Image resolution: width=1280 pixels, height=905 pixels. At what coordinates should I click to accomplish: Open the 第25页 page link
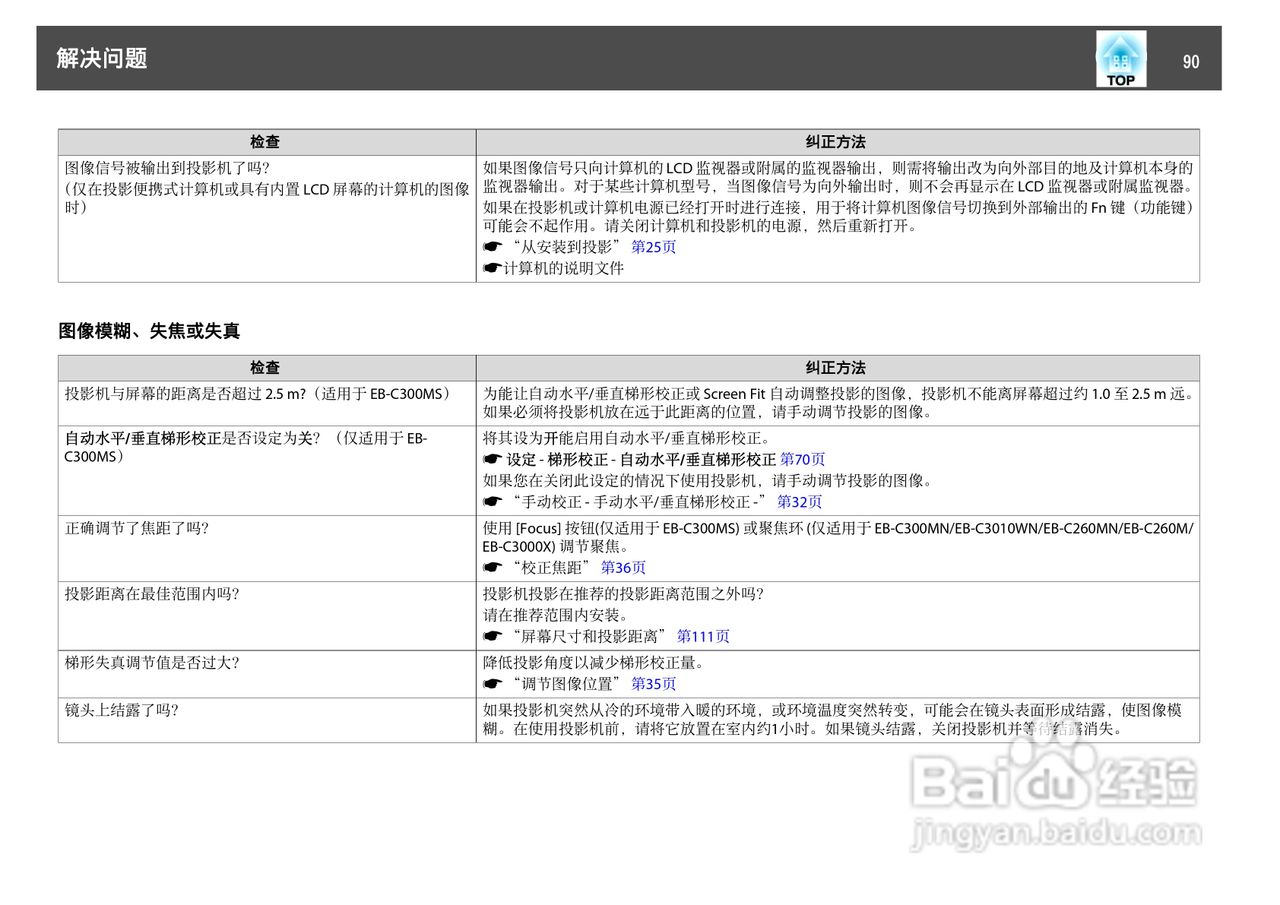[x=654, y=247]
